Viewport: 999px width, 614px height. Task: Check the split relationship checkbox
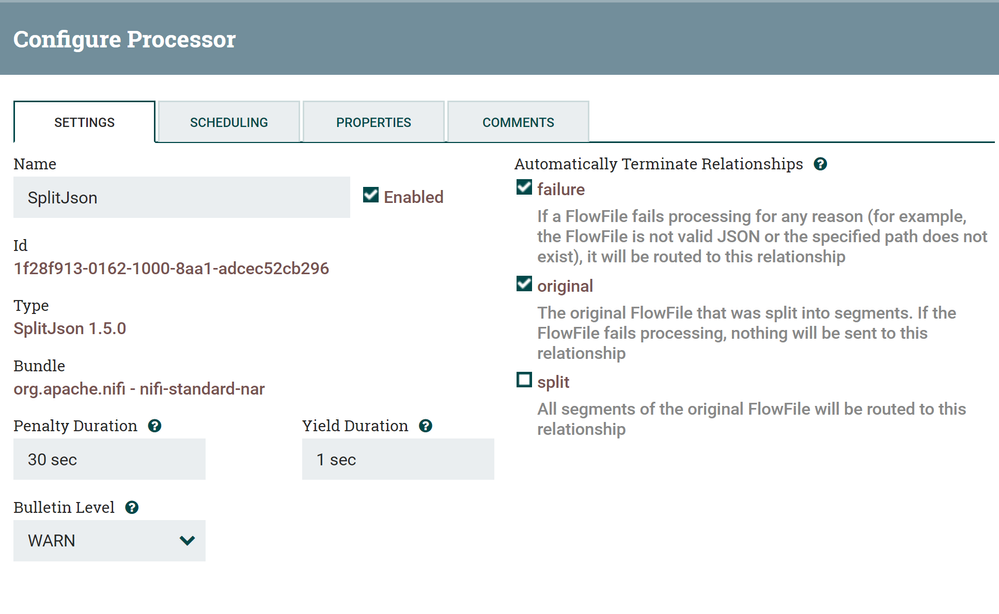click(523, 381)
